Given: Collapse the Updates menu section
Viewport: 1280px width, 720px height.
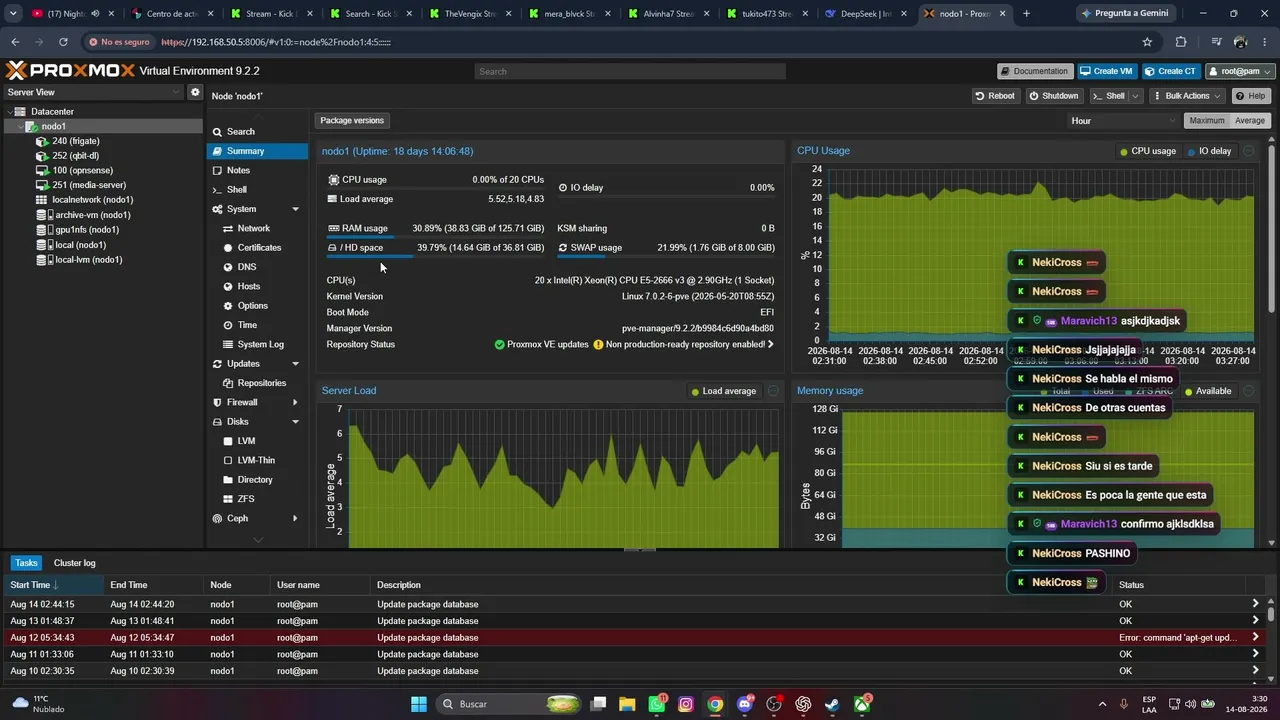Looking at the screenshot, I should pyautogui.click(x=295, y=364).
